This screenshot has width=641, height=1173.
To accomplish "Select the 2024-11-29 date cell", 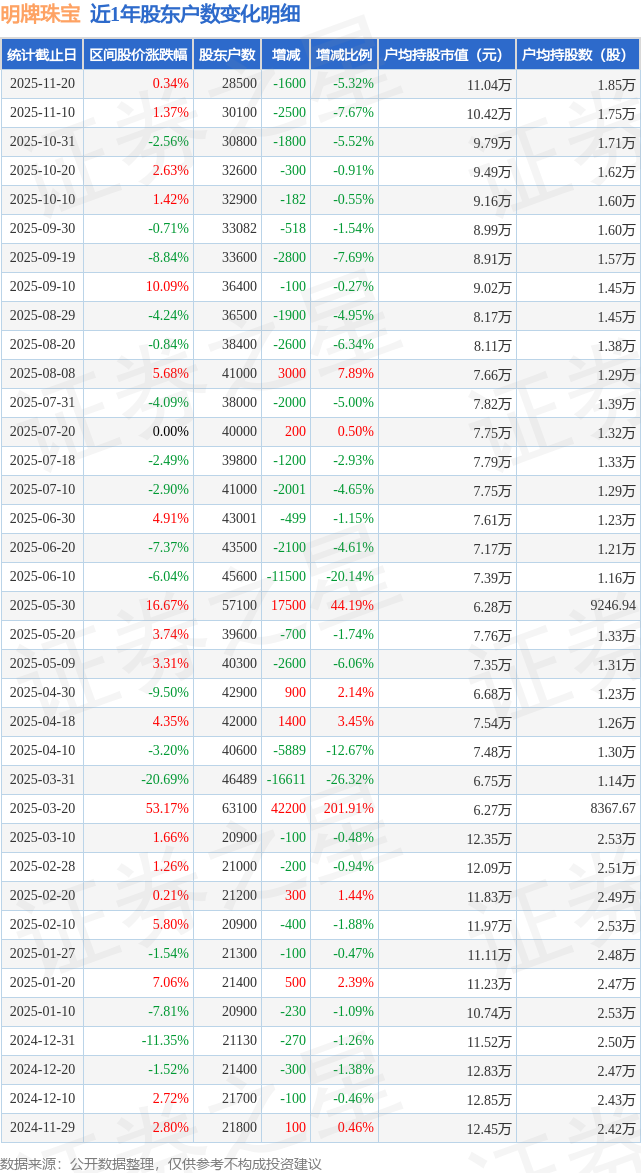I will [42, 1128].
